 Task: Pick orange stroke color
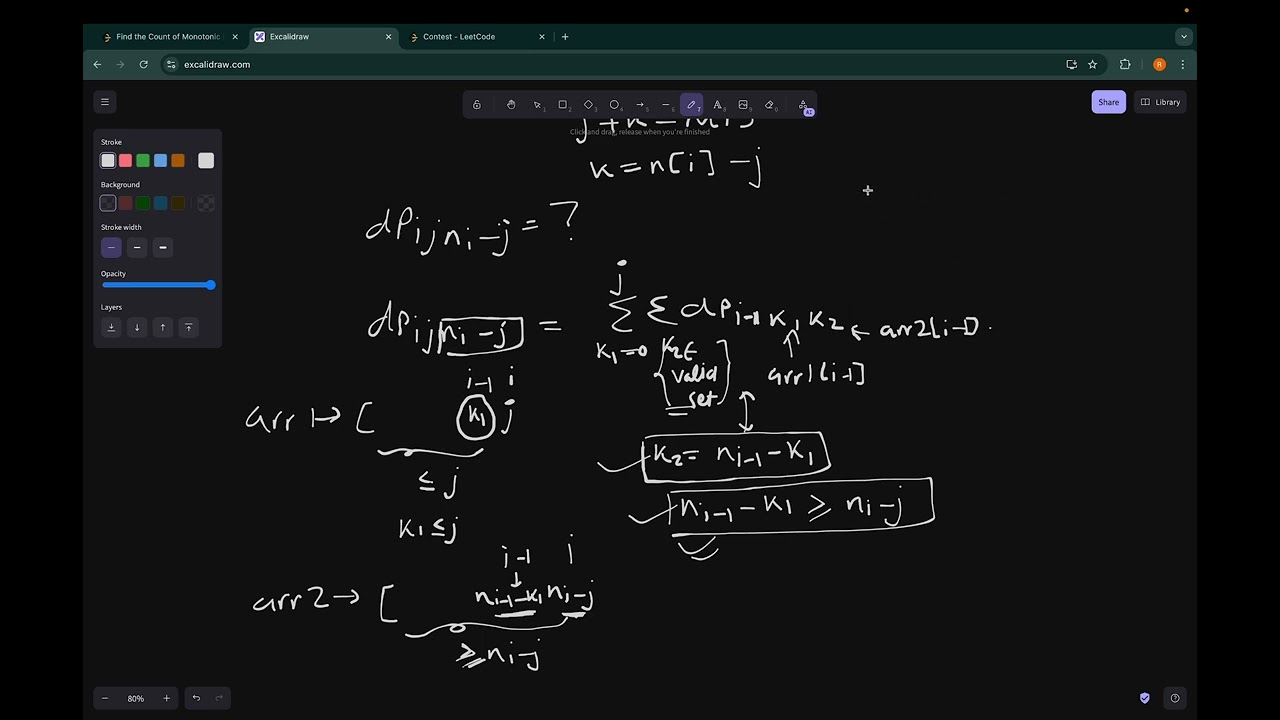178,161
